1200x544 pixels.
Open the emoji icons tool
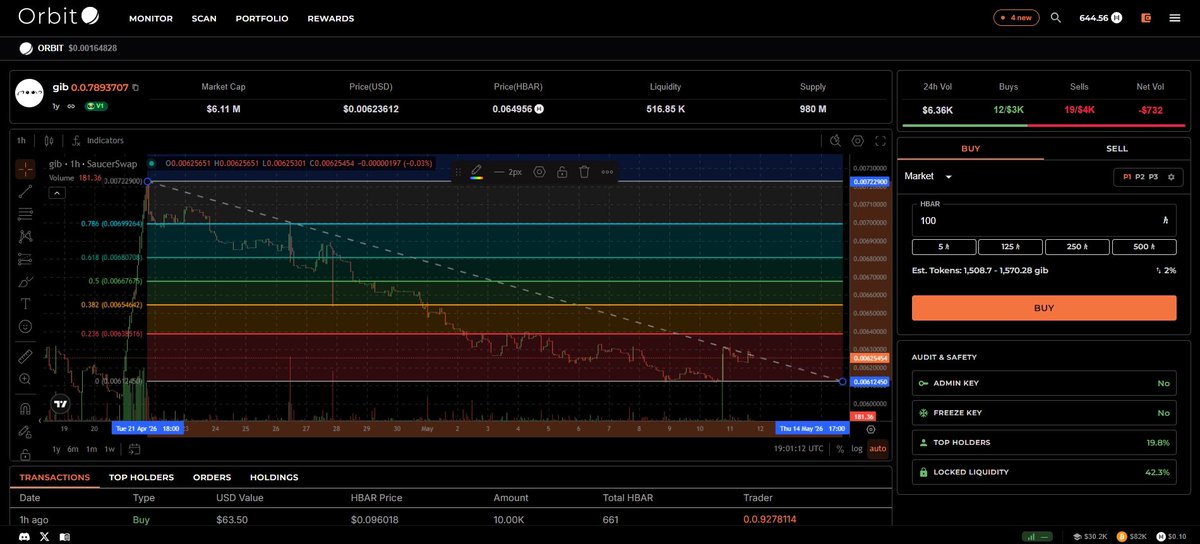[x=25, y=327]
